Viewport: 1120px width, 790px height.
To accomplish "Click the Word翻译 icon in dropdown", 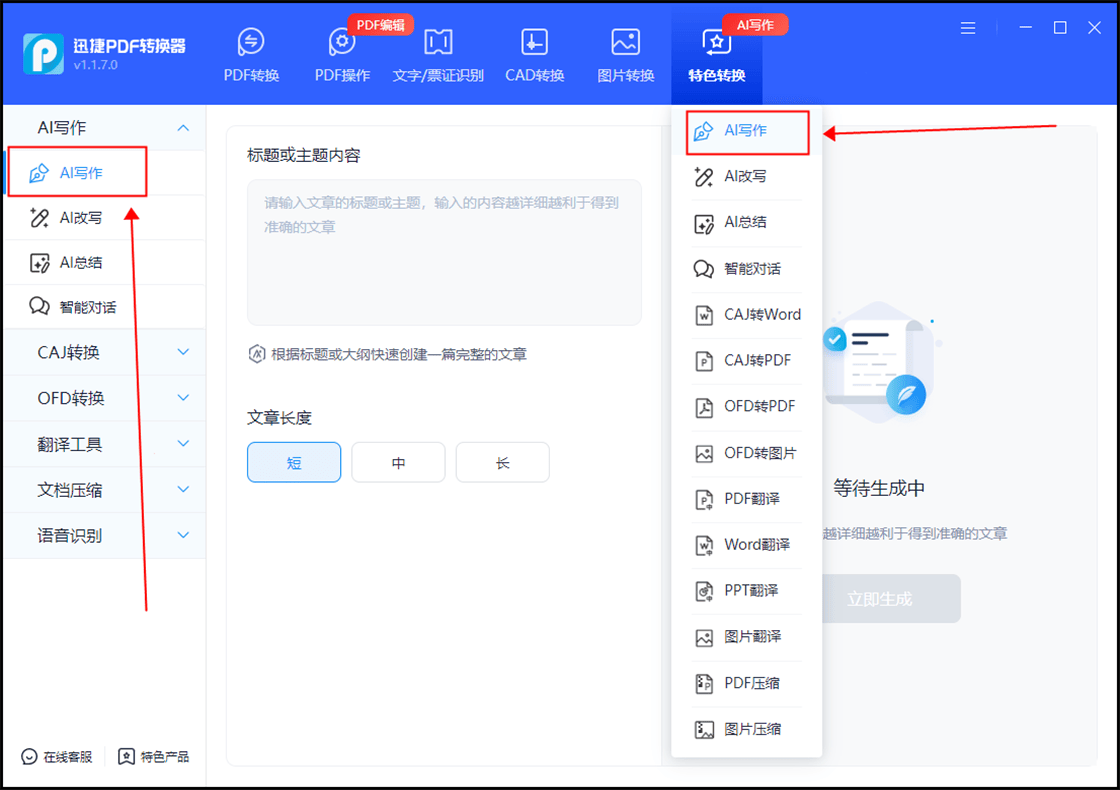I will click(x=704, y=545).
